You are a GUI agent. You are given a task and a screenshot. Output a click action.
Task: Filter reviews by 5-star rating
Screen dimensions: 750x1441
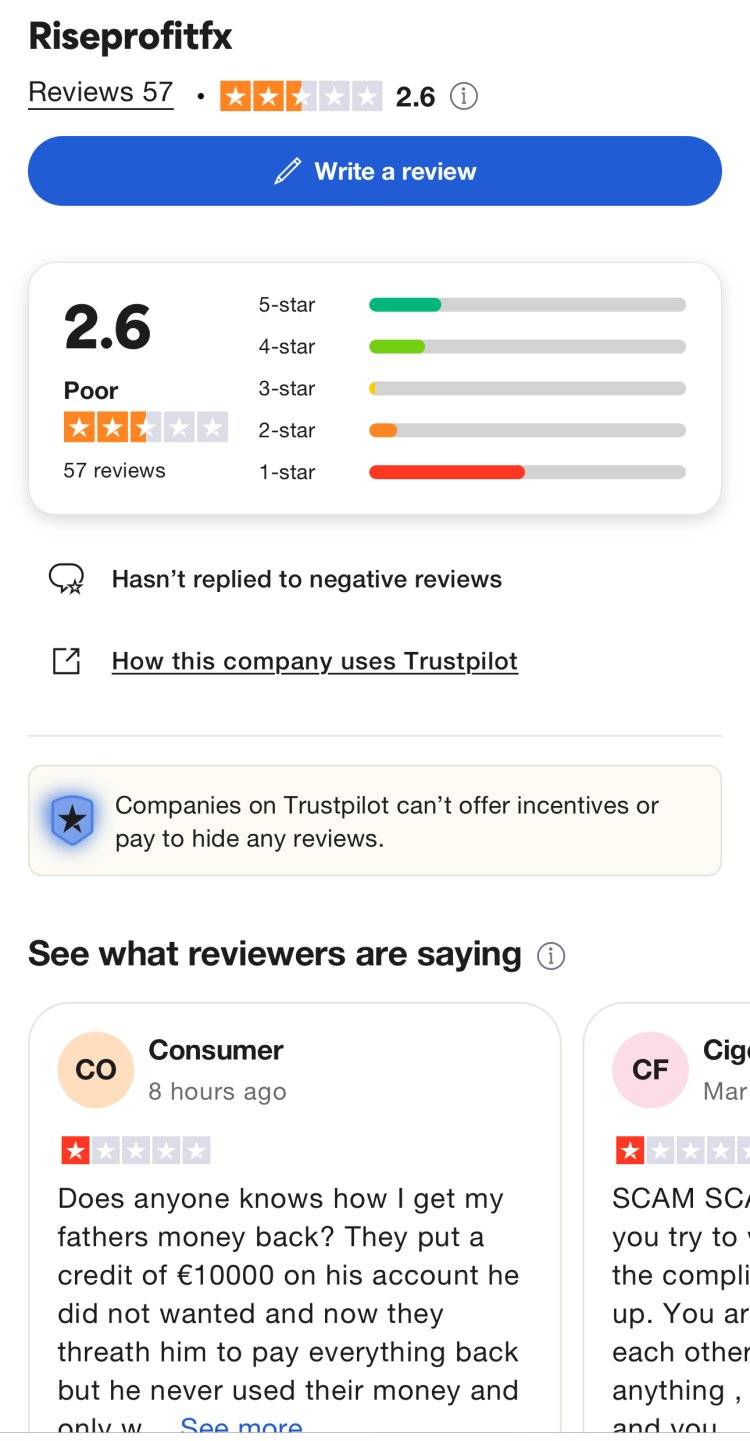[287, 305]
